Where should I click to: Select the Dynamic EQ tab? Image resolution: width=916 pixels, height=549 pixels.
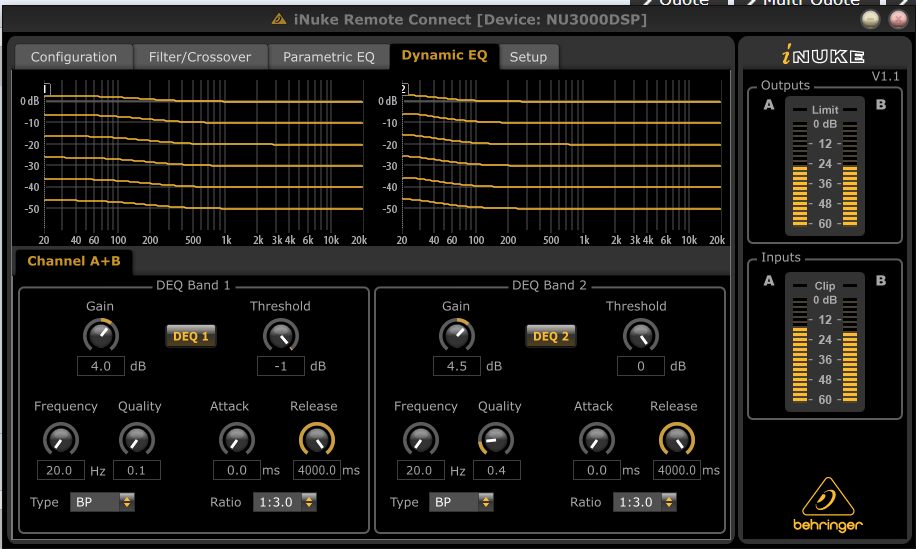coord(445,55)
